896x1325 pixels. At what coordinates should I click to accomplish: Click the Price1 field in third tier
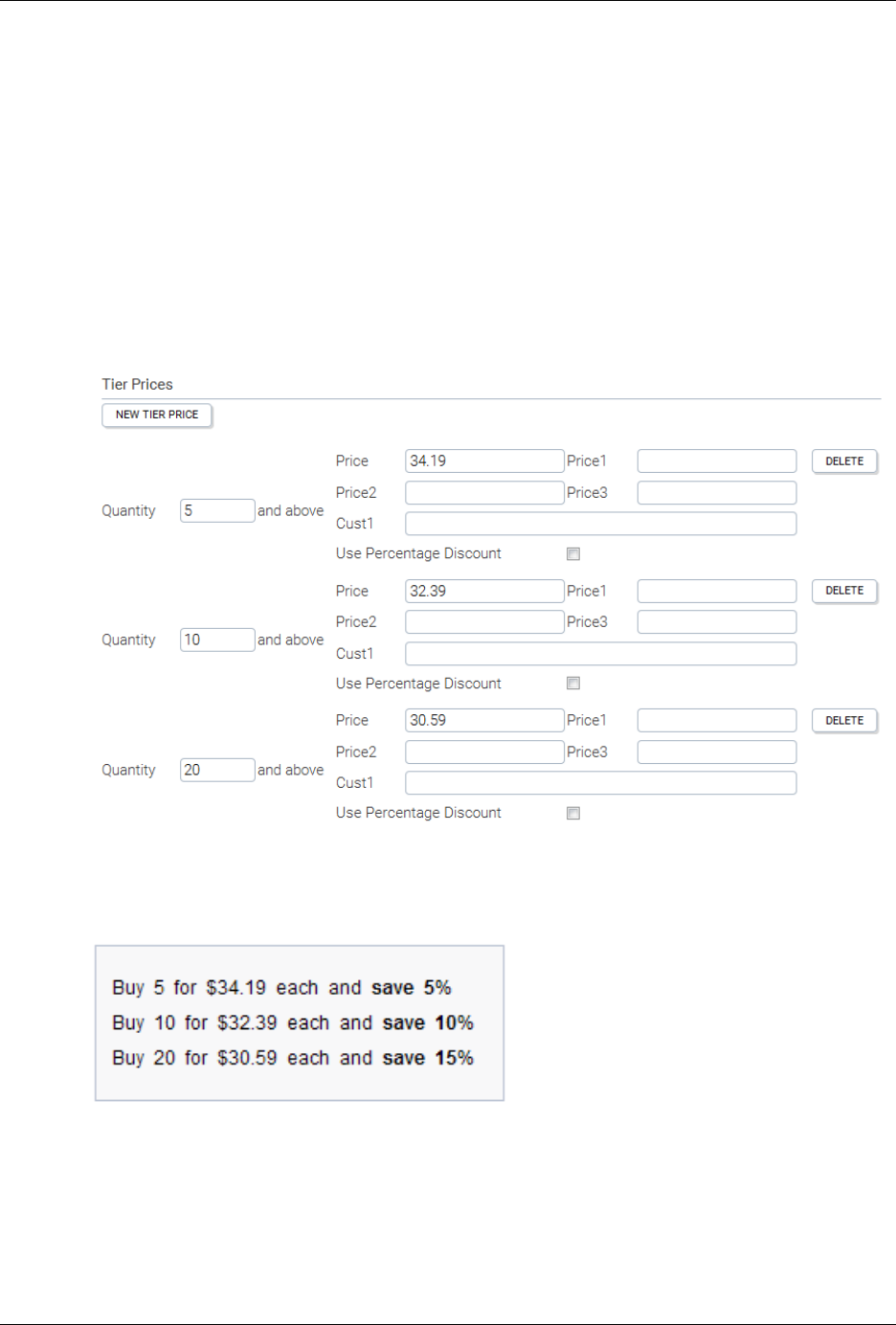717,720
